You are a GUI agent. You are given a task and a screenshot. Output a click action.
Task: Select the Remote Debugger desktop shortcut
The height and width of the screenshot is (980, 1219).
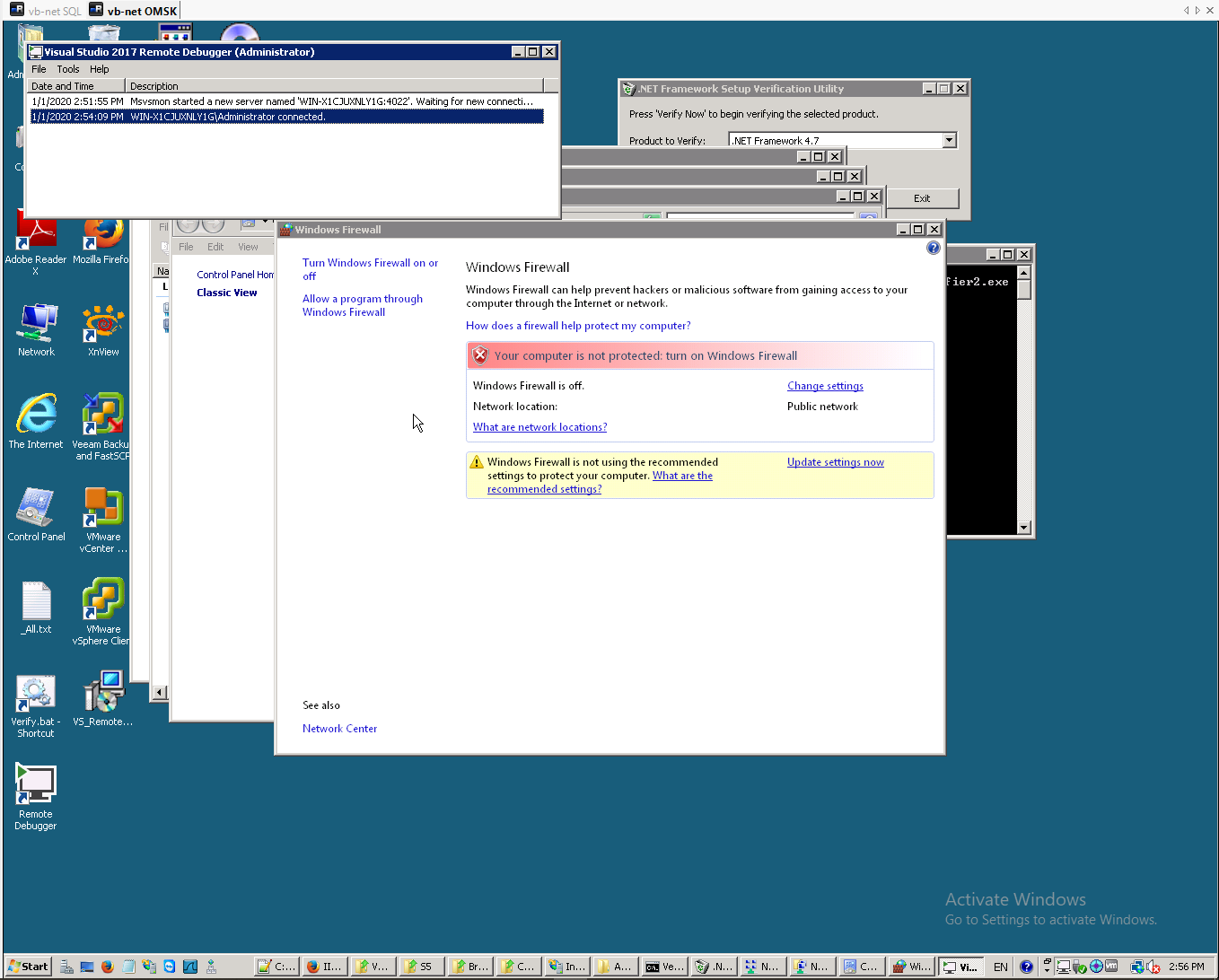tap(36, 798)
